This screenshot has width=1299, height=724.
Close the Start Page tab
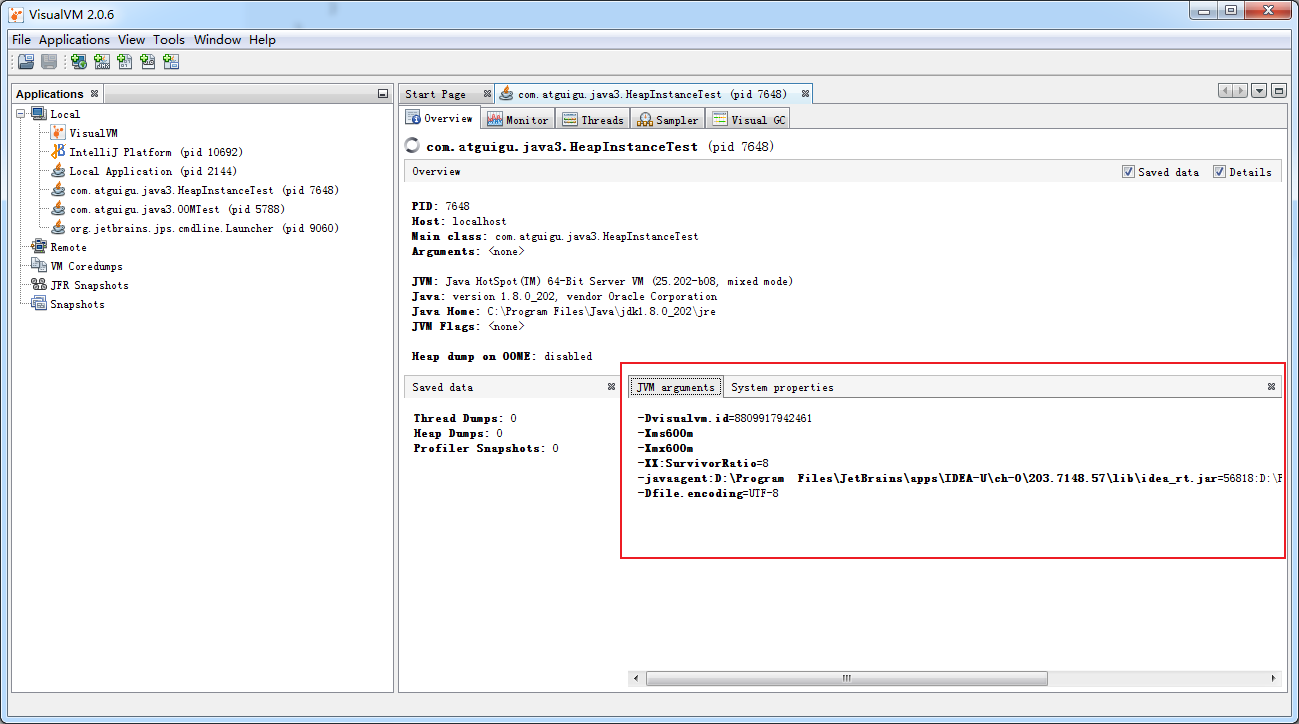(x=487, y=94)
